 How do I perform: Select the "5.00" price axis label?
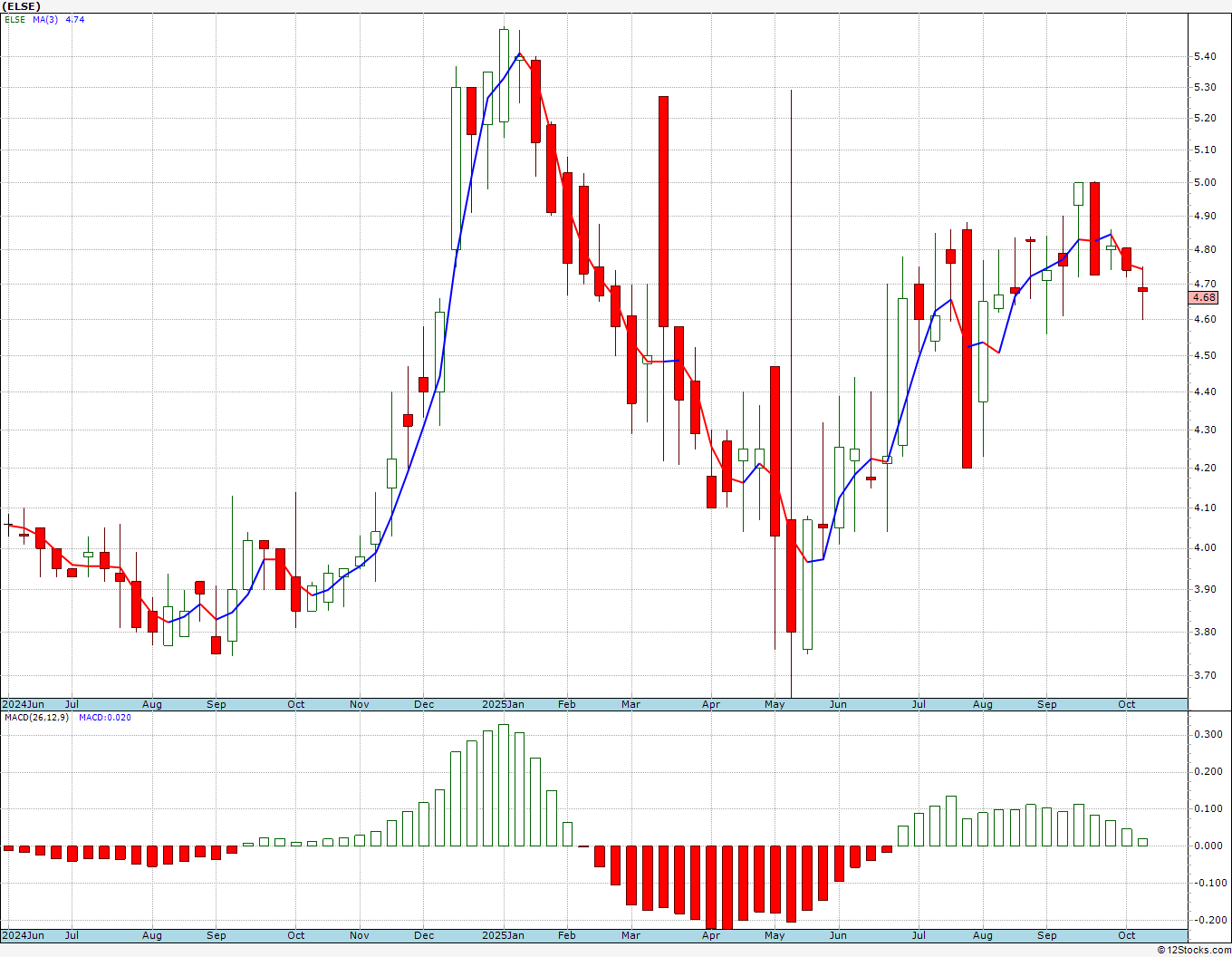pos(1205,182)
